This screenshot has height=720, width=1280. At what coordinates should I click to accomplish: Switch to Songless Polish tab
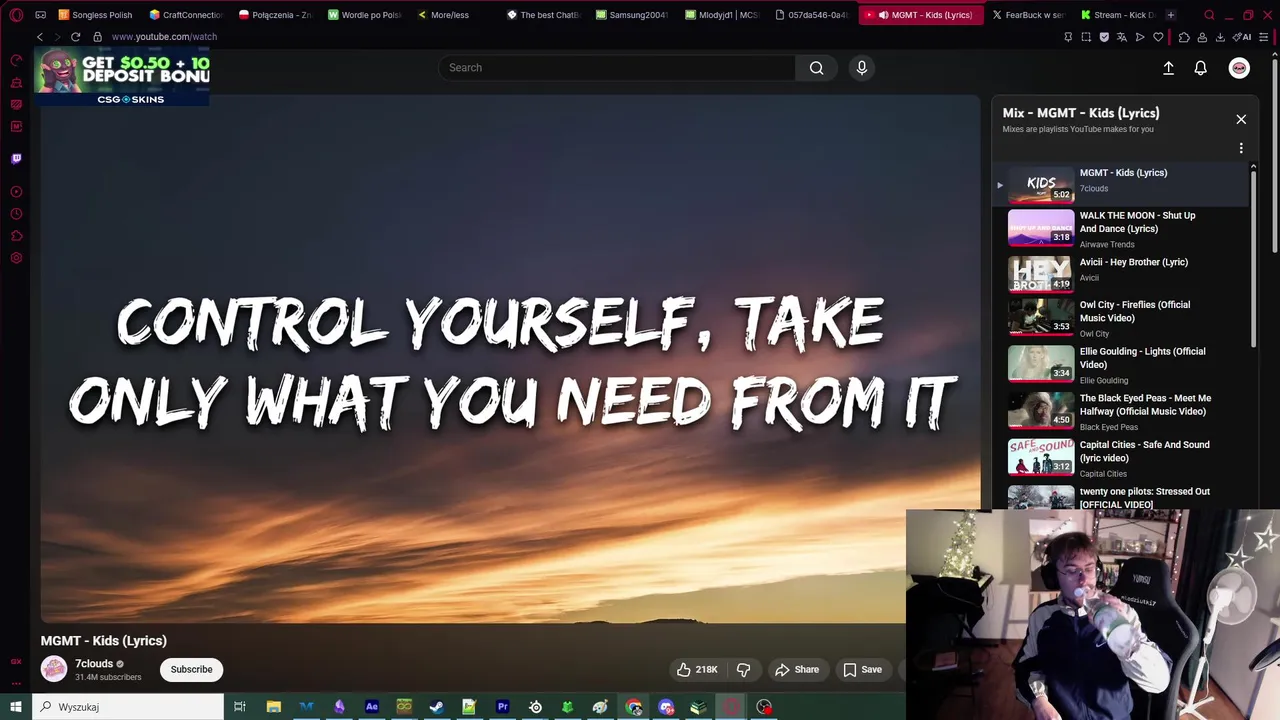(95, 15)
